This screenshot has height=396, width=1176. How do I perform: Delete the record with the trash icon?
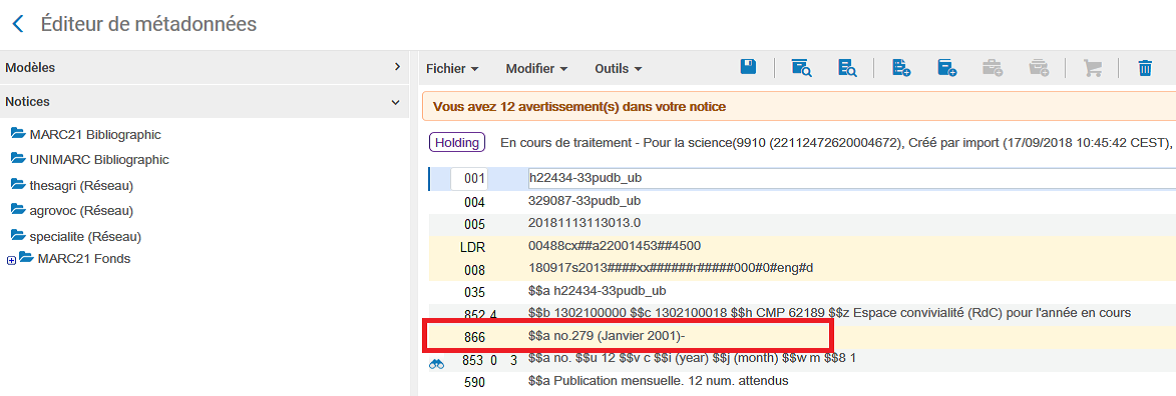coord(1145,68)
